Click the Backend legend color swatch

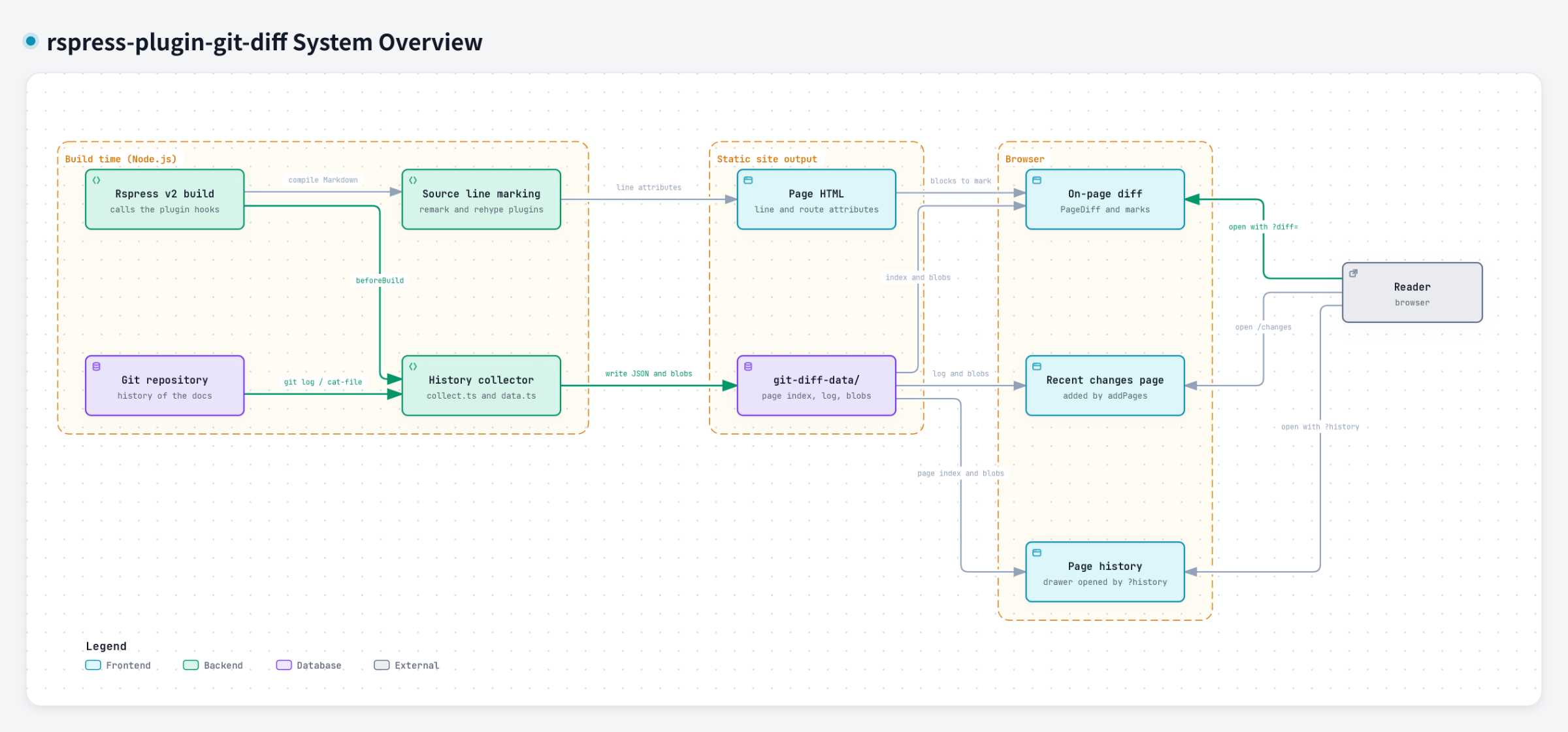point(191,665)
